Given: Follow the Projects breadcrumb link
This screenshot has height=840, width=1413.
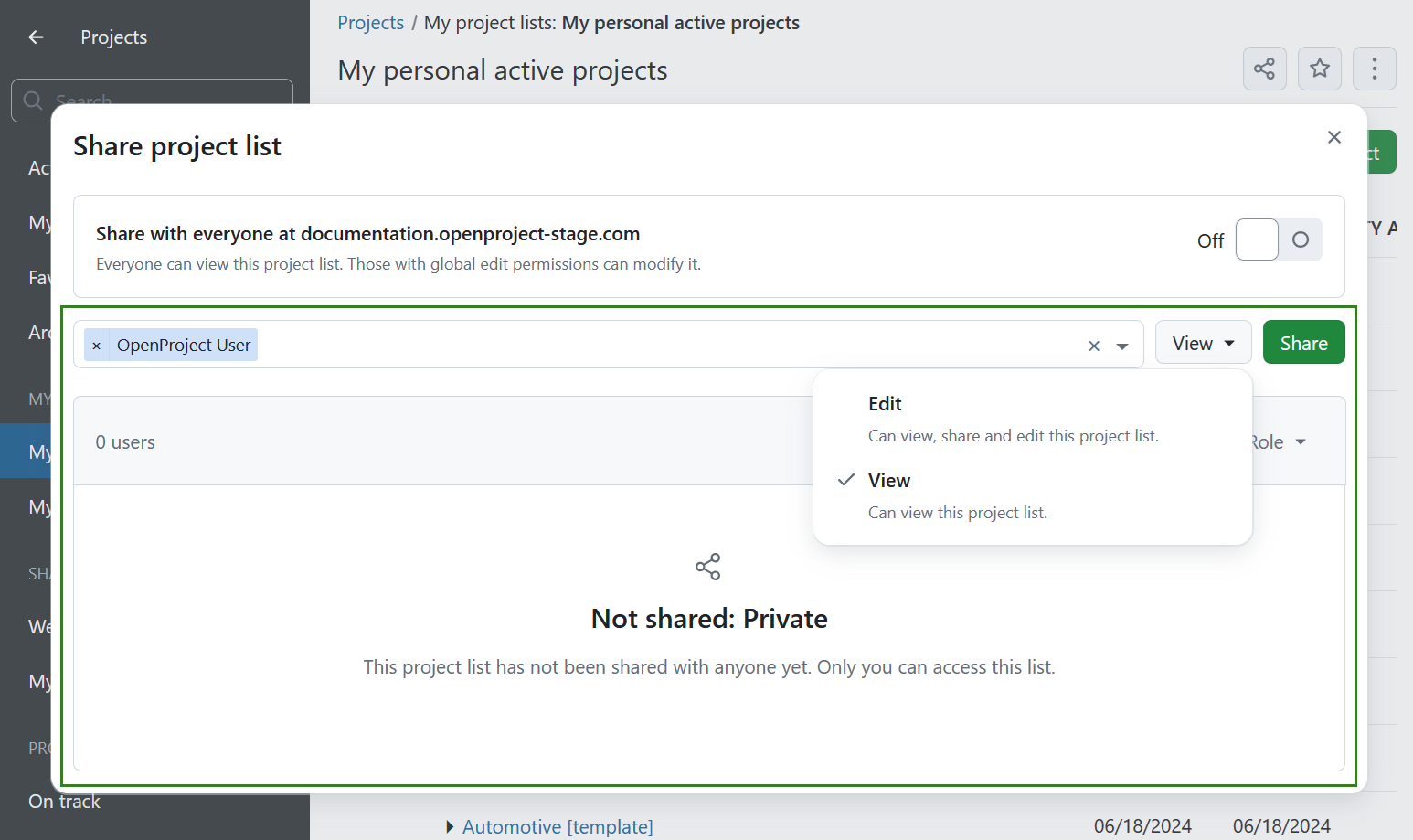Looking at the screenshot, I should (x=370, y=22).
